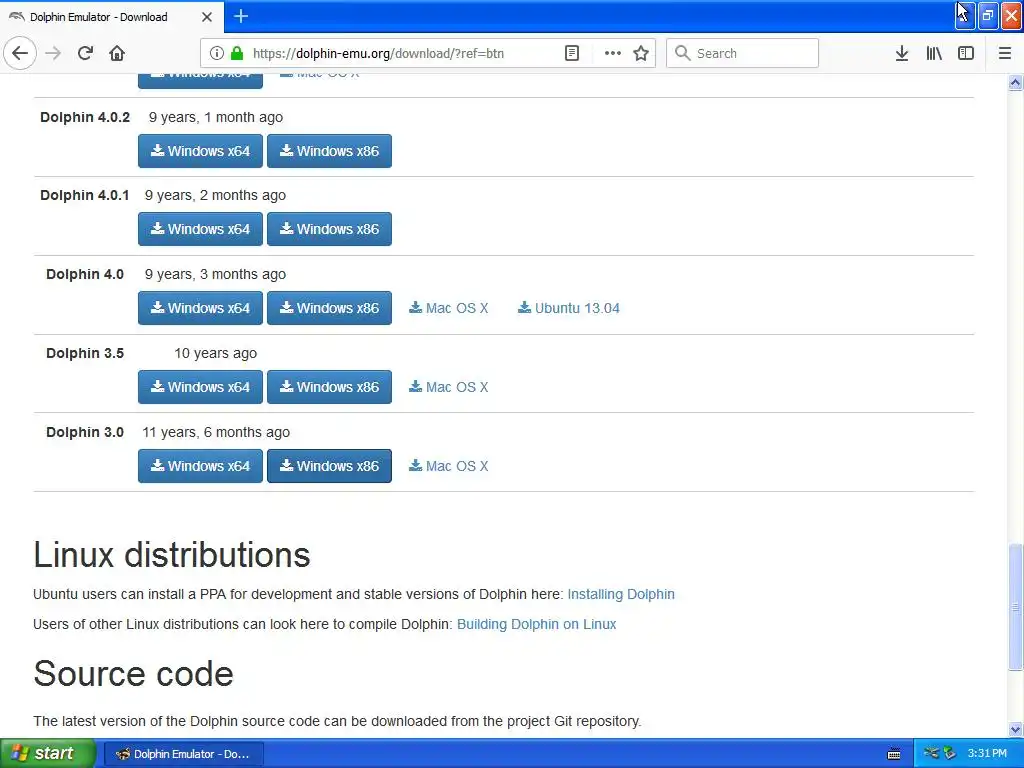Click the Source code heading

click(x=133, y=673)
